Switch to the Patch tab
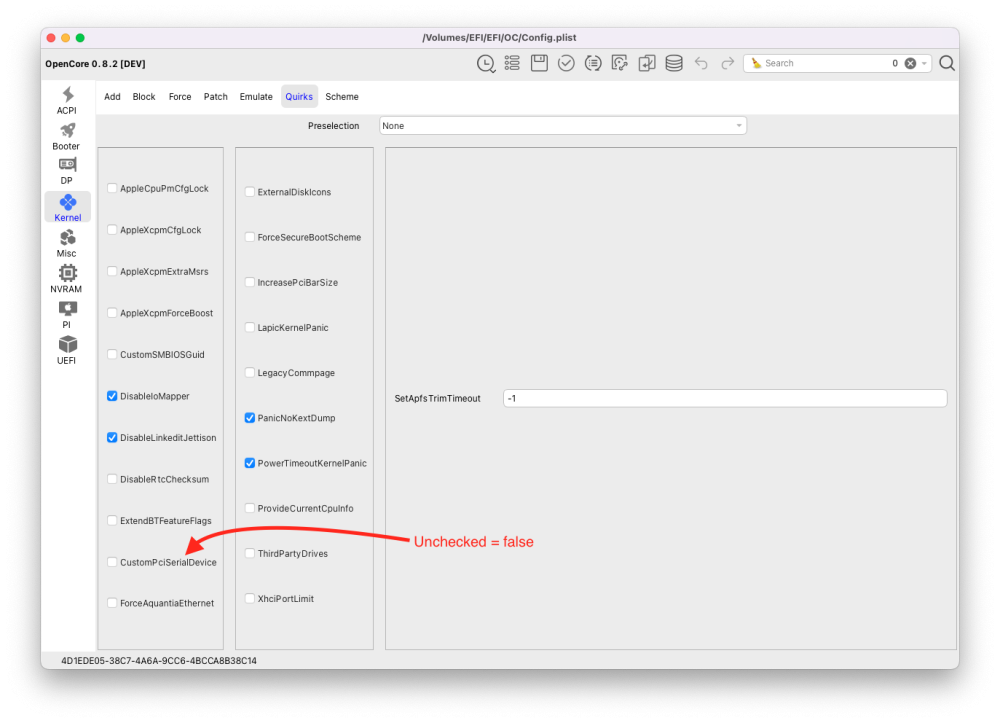This screenshot has width=1000, height=723. (x=216, y=96)
